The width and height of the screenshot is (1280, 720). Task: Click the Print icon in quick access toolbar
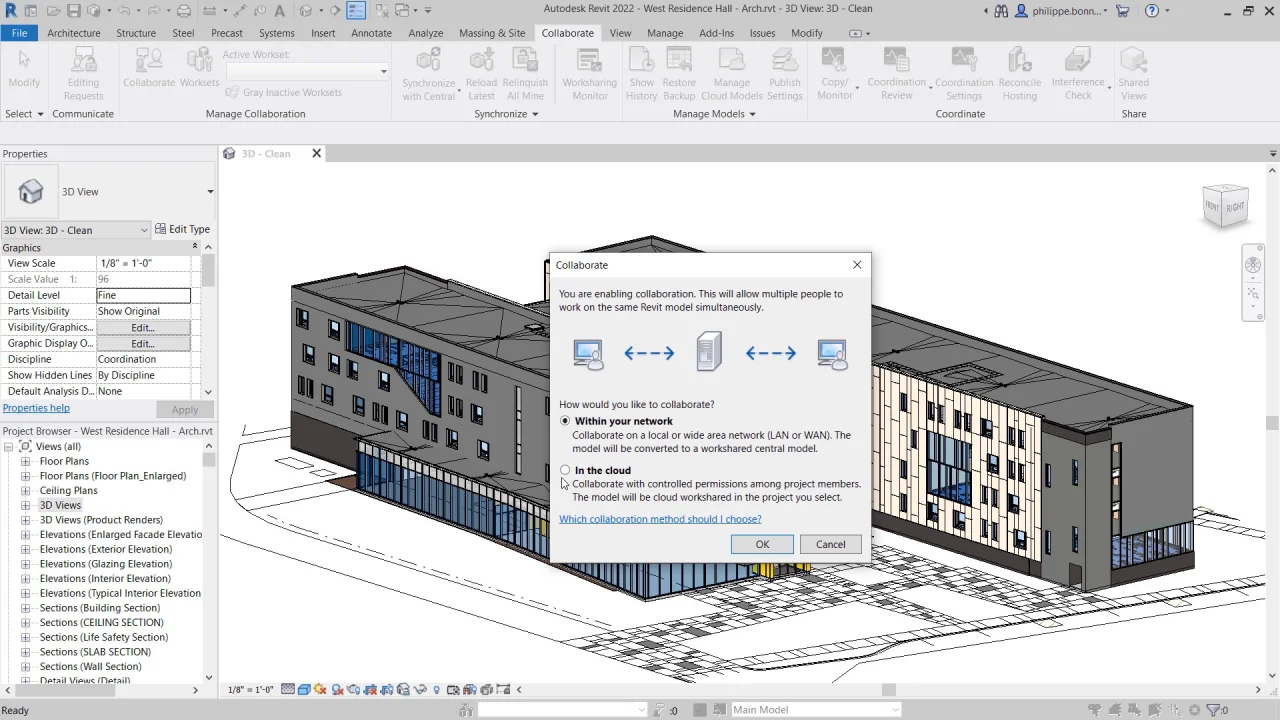point(183,11)
